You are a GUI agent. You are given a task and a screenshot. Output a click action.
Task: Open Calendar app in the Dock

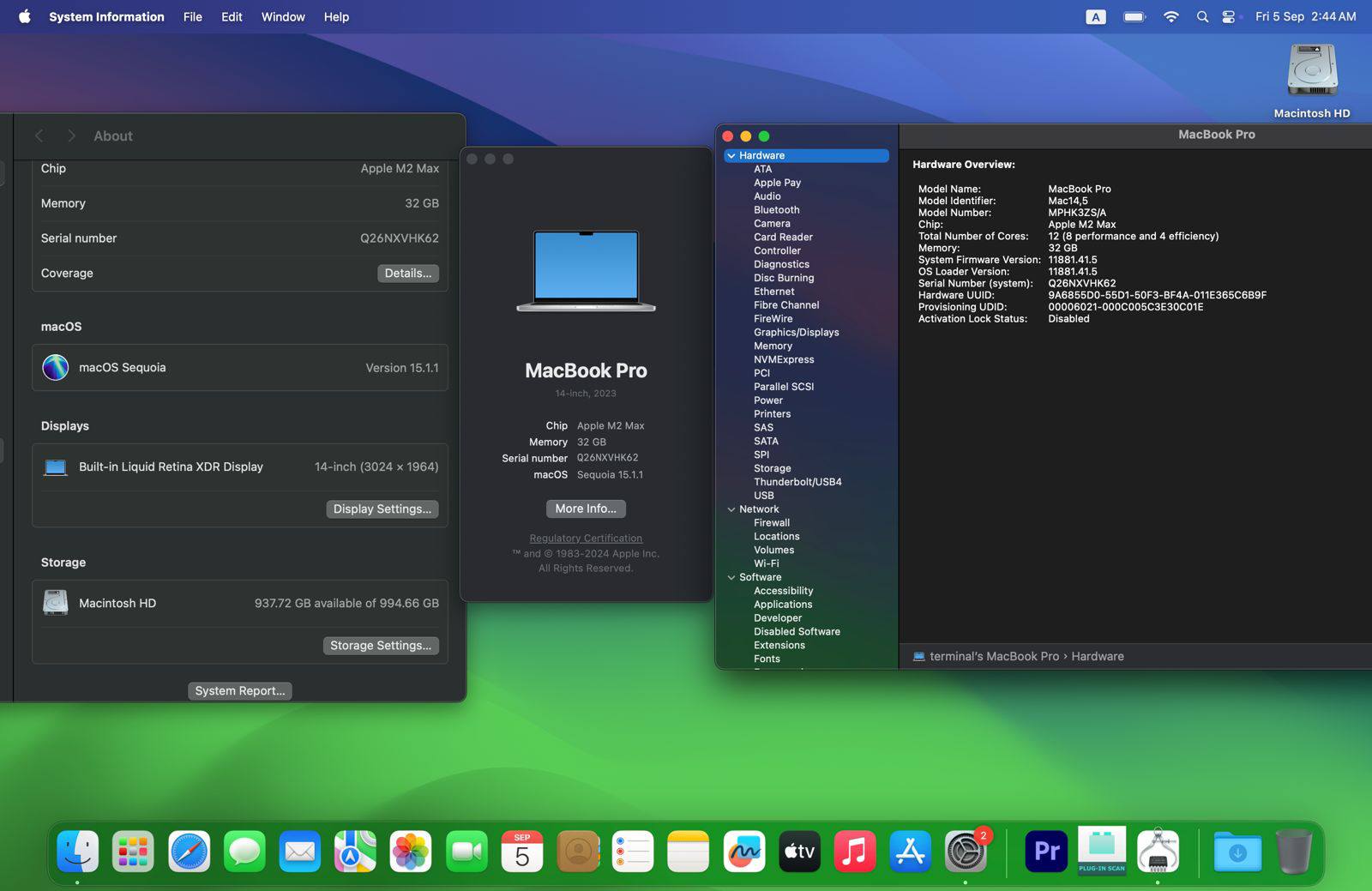click(522, 852)
